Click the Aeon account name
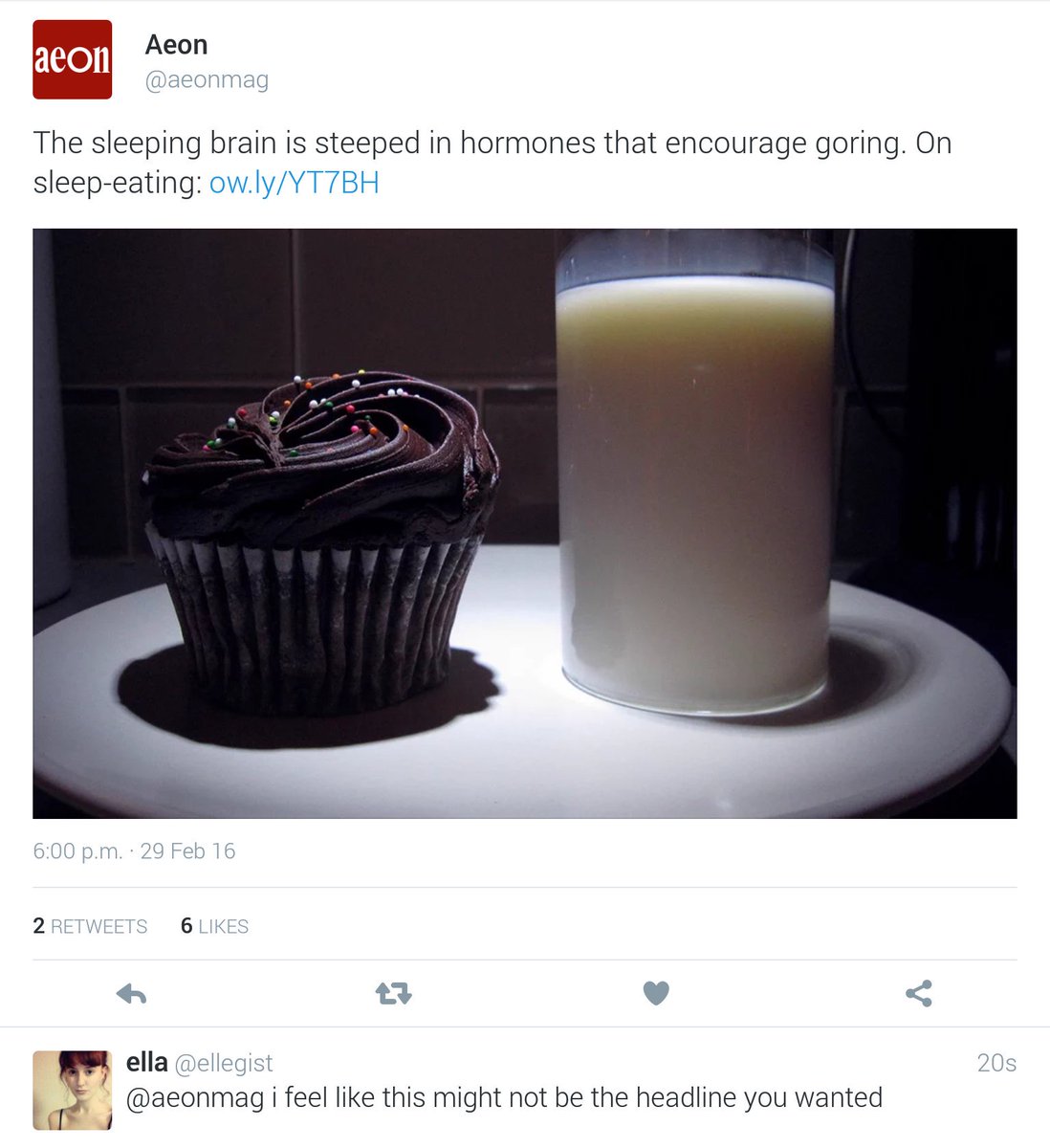This screenshot has height=1148, width=1050. [x=176, y=45]
